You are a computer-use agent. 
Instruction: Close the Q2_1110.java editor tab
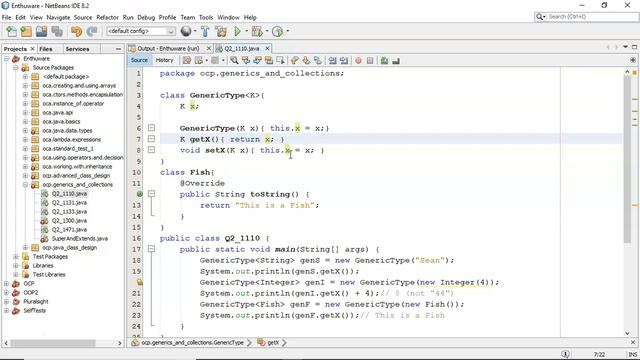tap(267, 49)
